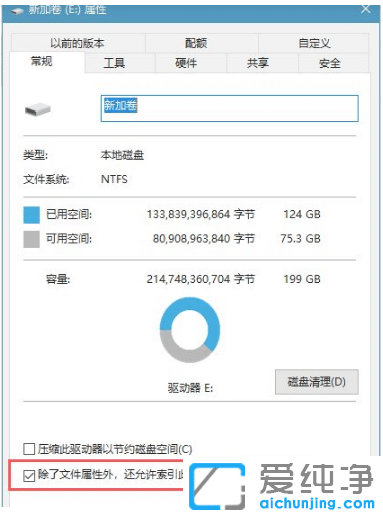
Task: Click the 80,908,963,840 字节 free value
Action: 204,238
